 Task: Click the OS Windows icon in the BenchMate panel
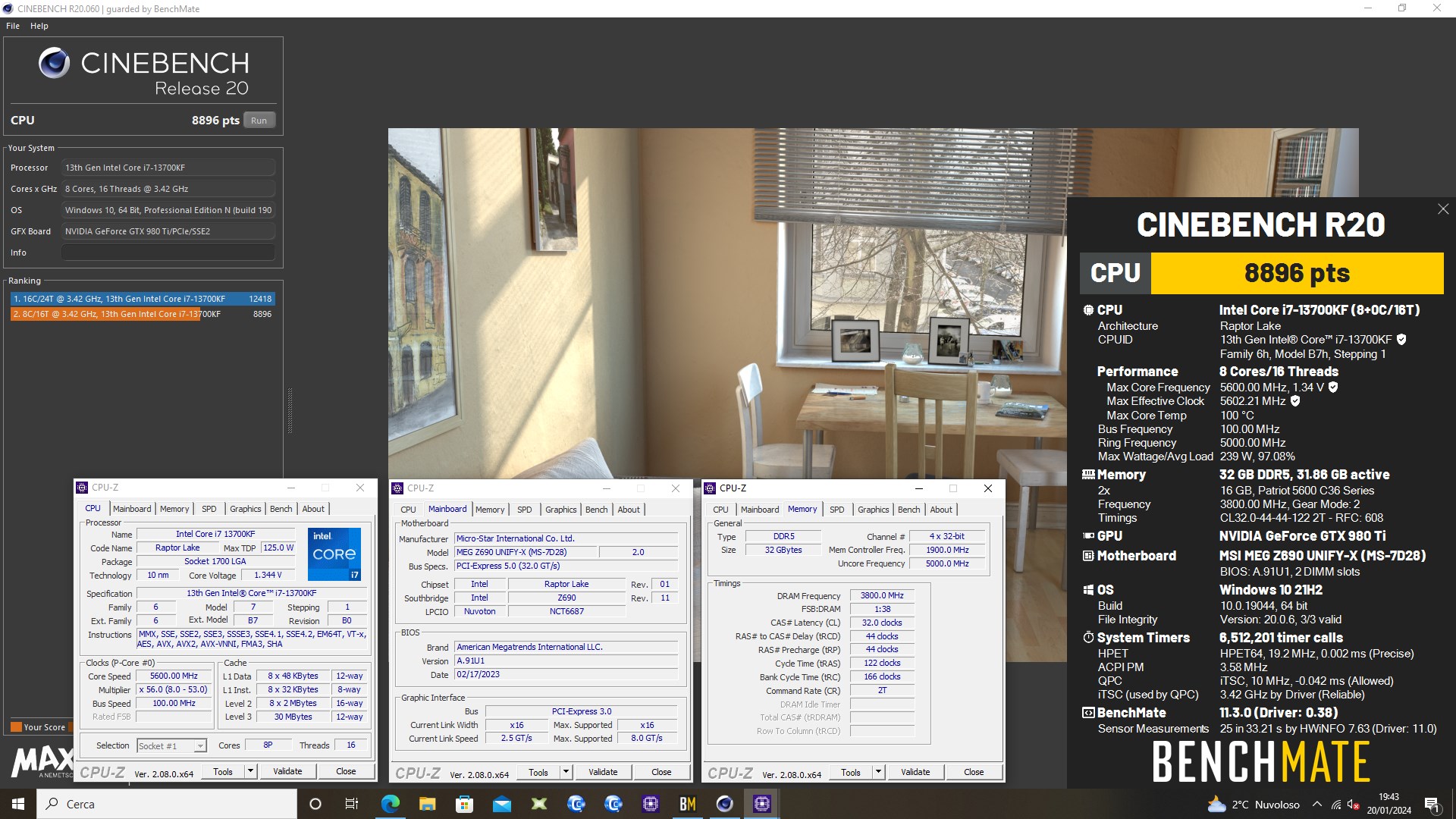[x=1088, y=590]
